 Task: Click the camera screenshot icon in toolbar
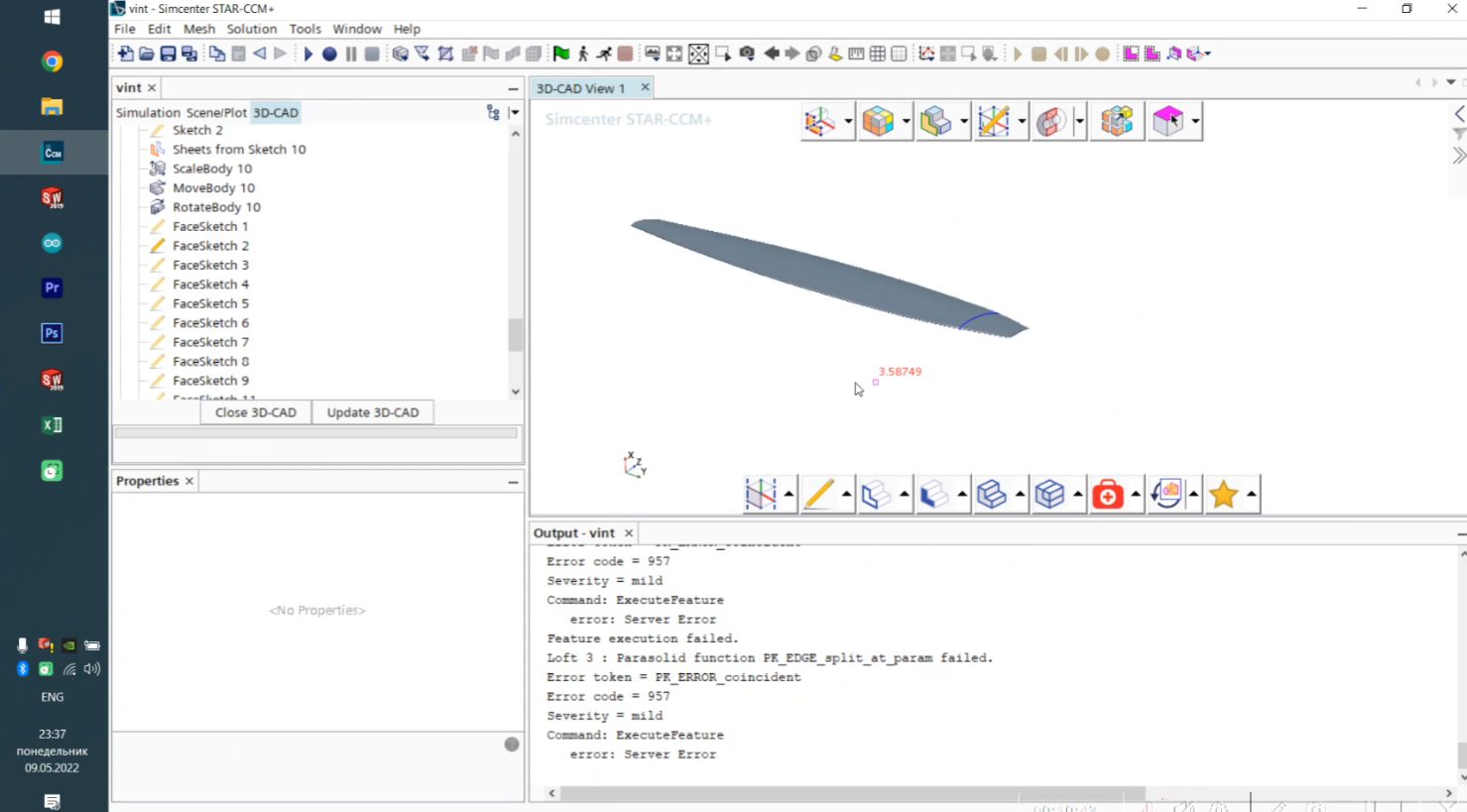click(x=747, y=54)
